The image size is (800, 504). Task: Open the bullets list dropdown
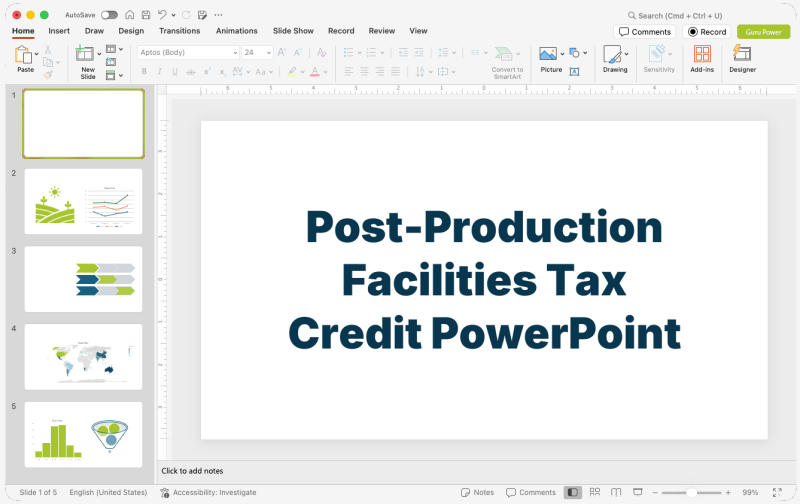click(x=359, y=53)
